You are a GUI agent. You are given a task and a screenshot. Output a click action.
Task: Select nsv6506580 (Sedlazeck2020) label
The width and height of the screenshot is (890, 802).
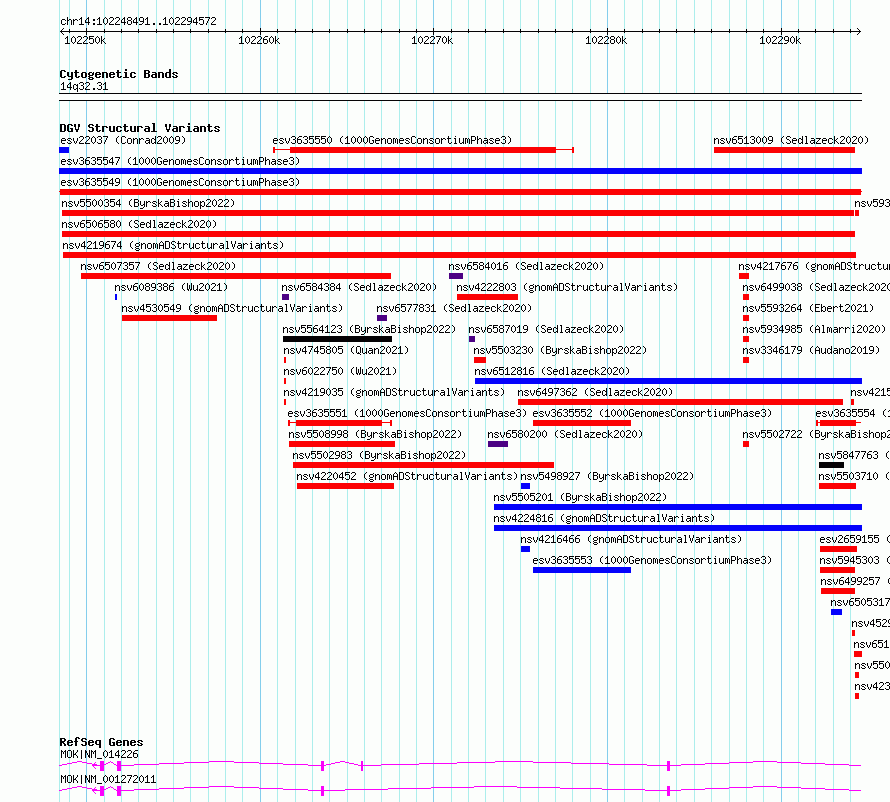[x=139, y=224]
